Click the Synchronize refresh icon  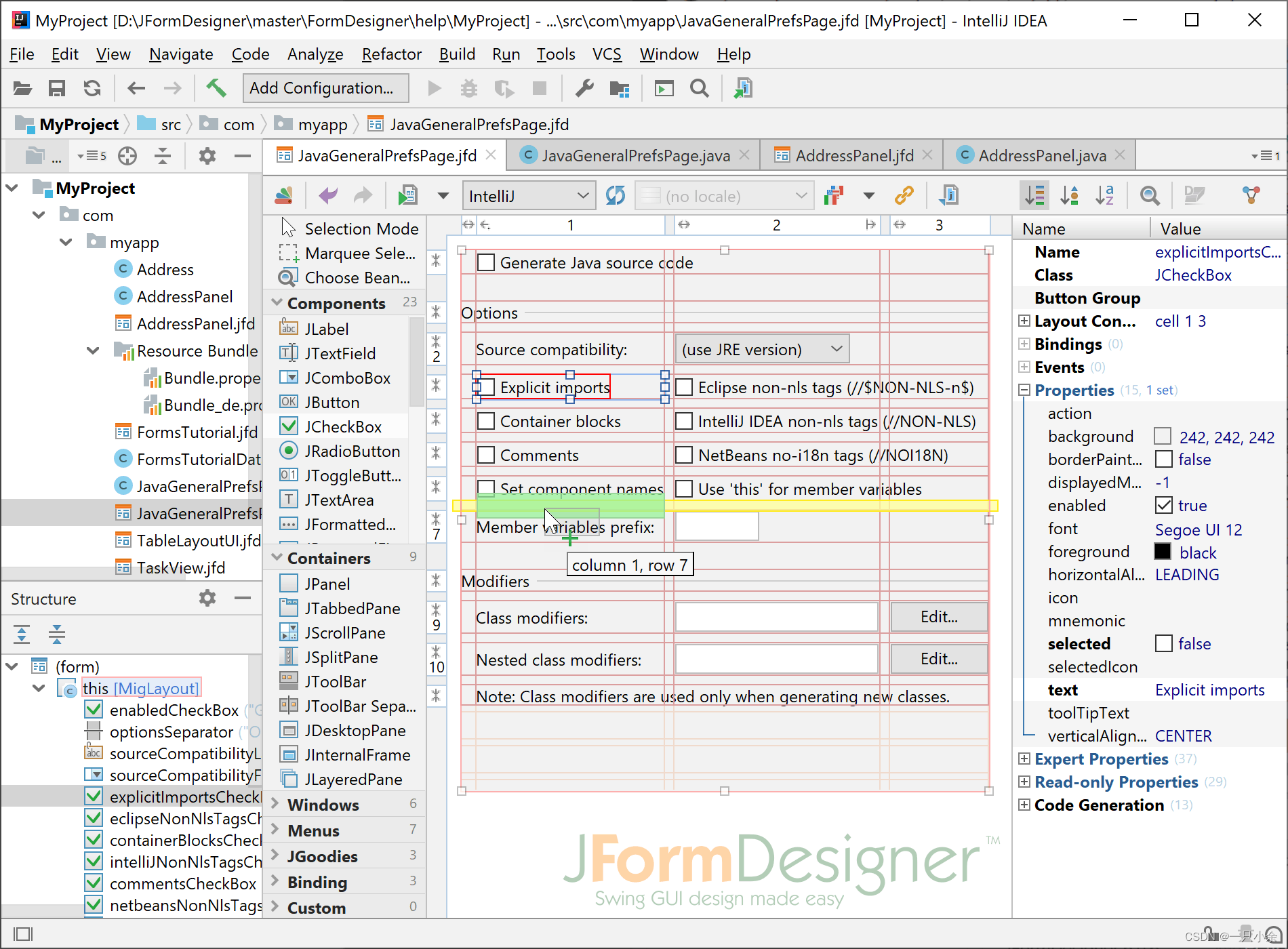[x=92, y=88]
